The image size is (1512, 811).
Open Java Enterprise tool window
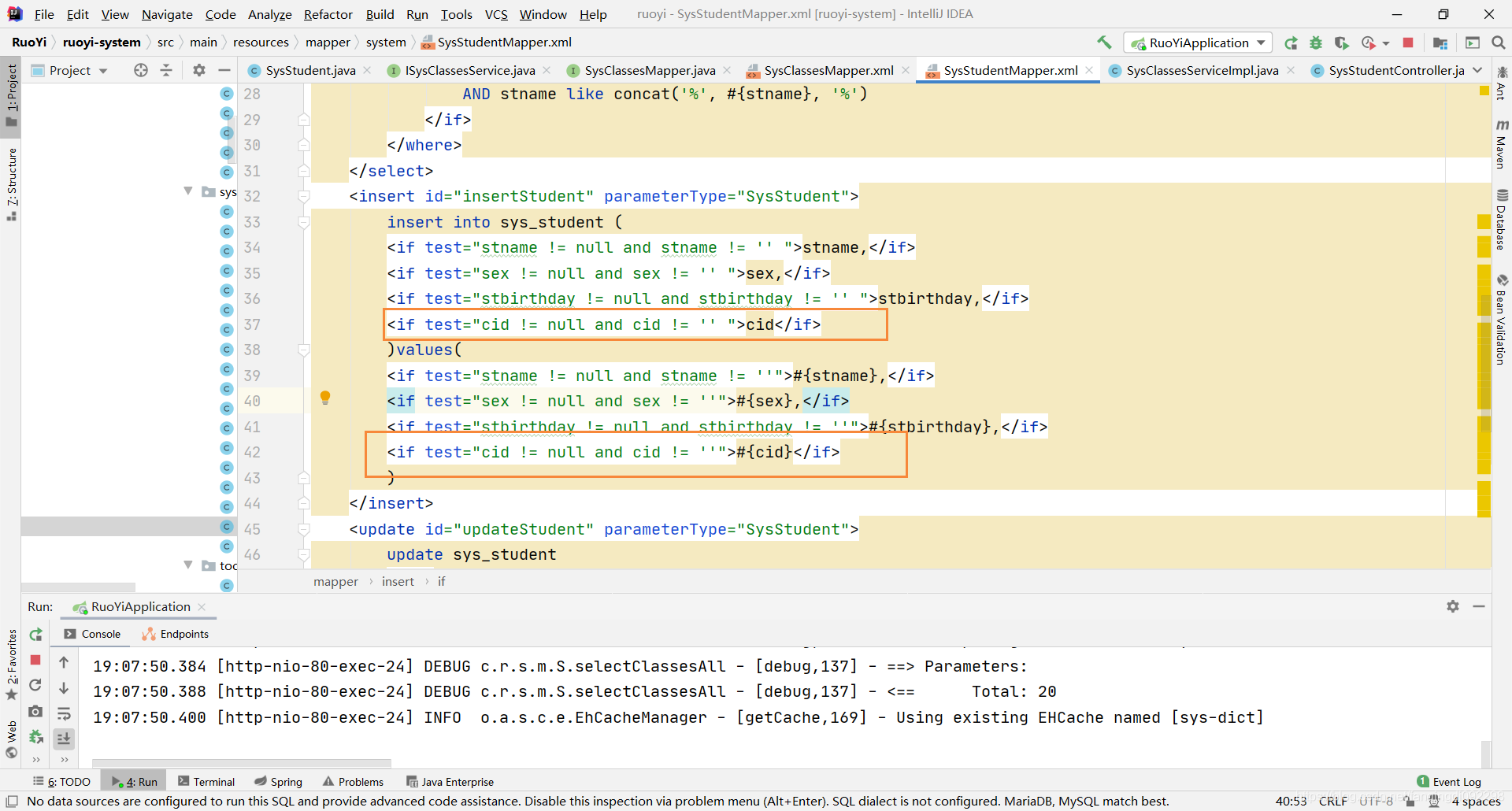tap(450, 781)
